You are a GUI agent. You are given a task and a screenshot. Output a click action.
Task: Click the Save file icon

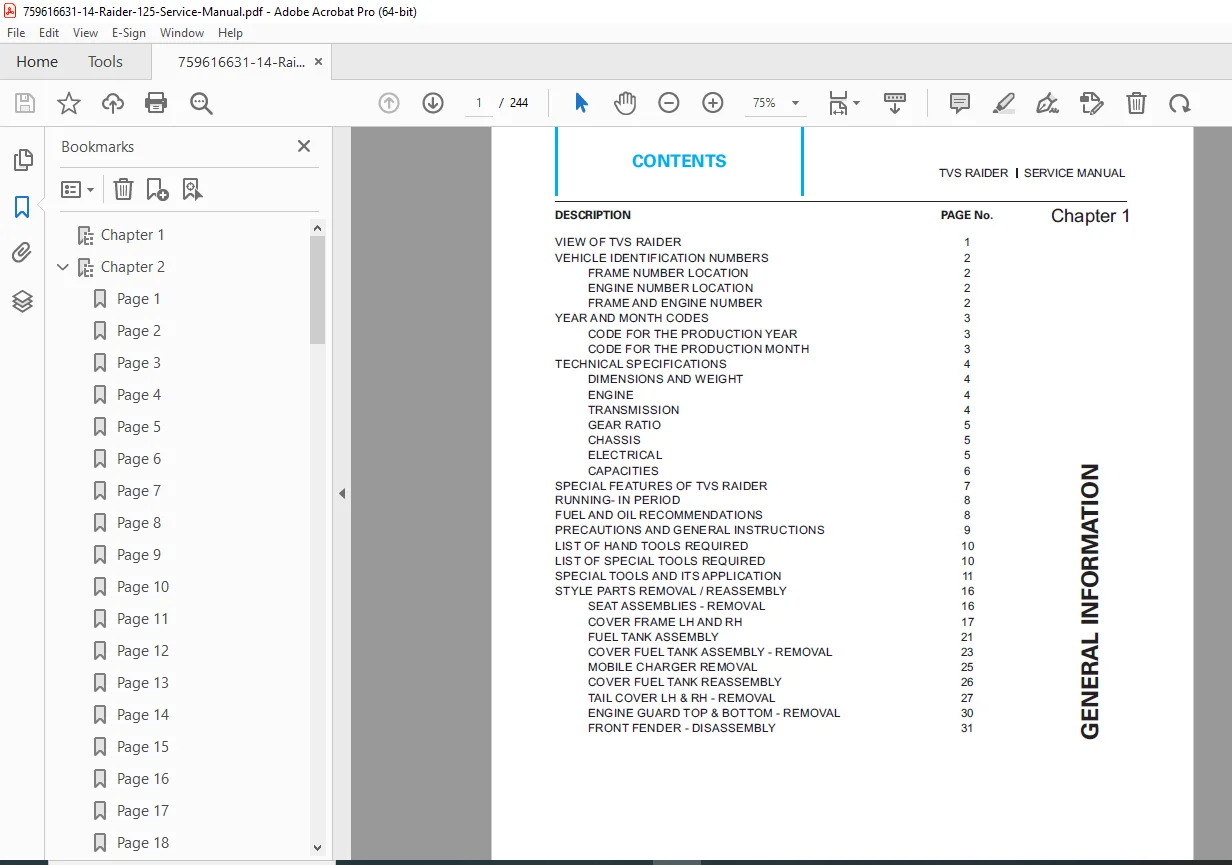pyautogui.click(x=25, y=103)
